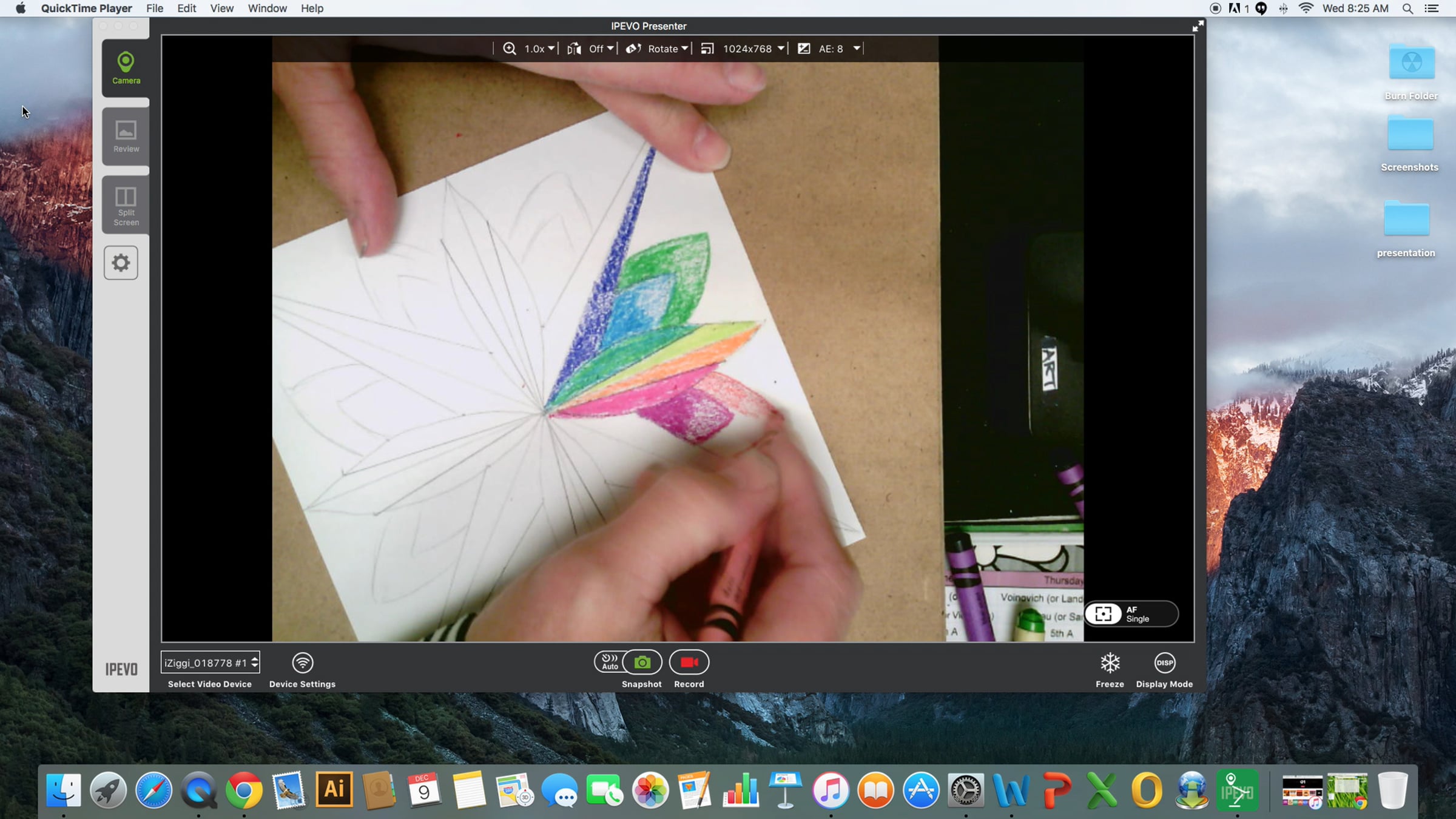Viewport: 1456px width, 819px height.
Task: Change Display Mode via DISP icon
Action: coord(1164,662)
